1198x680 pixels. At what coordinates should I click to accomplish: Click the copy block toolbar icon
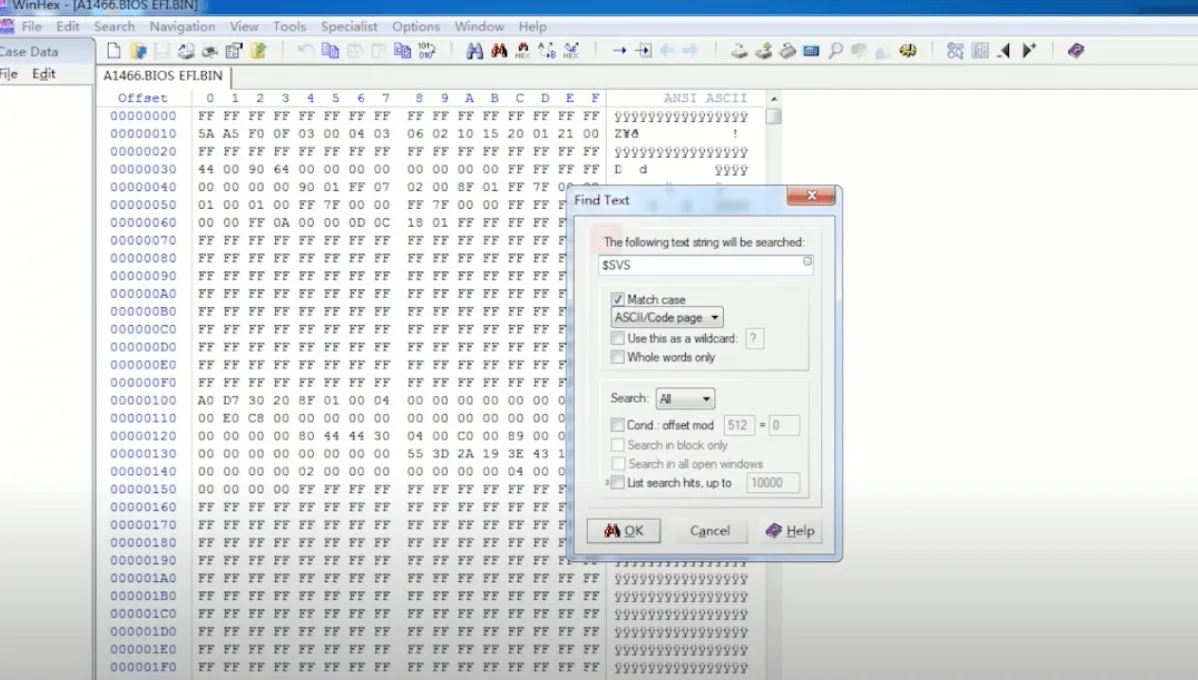(330, 50)
